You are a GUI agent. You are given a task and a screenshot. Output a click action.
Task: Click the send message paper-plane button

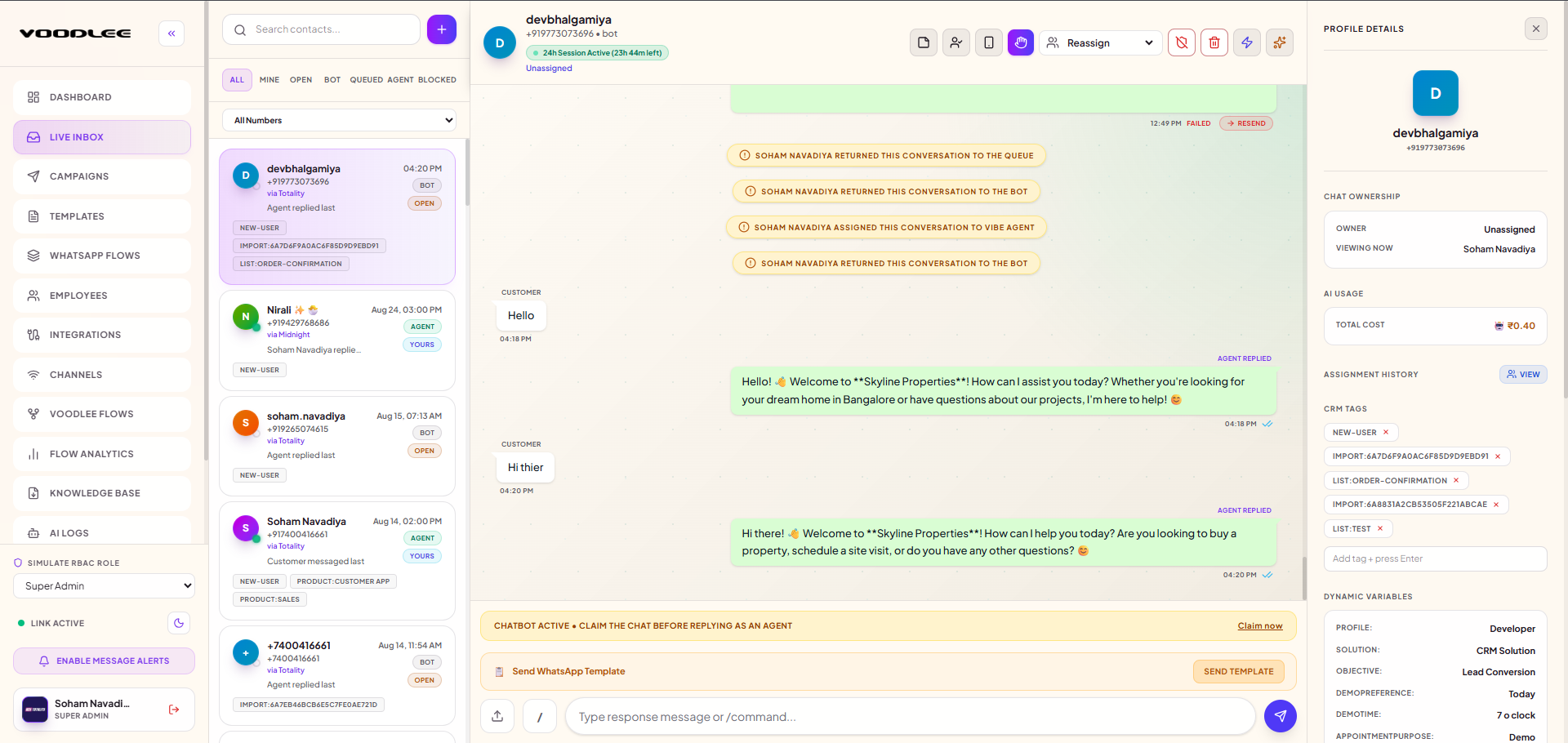1281,716
